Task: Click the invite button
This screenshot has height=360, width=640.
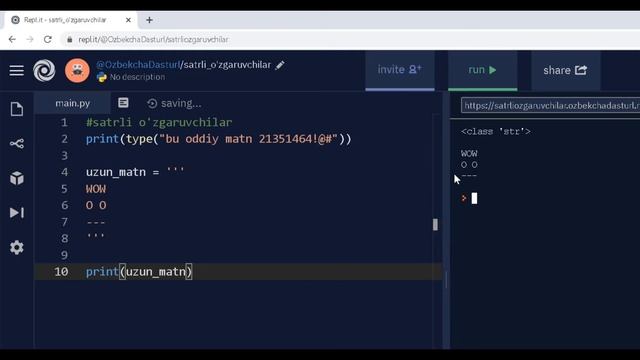Action: coord(400,70)
